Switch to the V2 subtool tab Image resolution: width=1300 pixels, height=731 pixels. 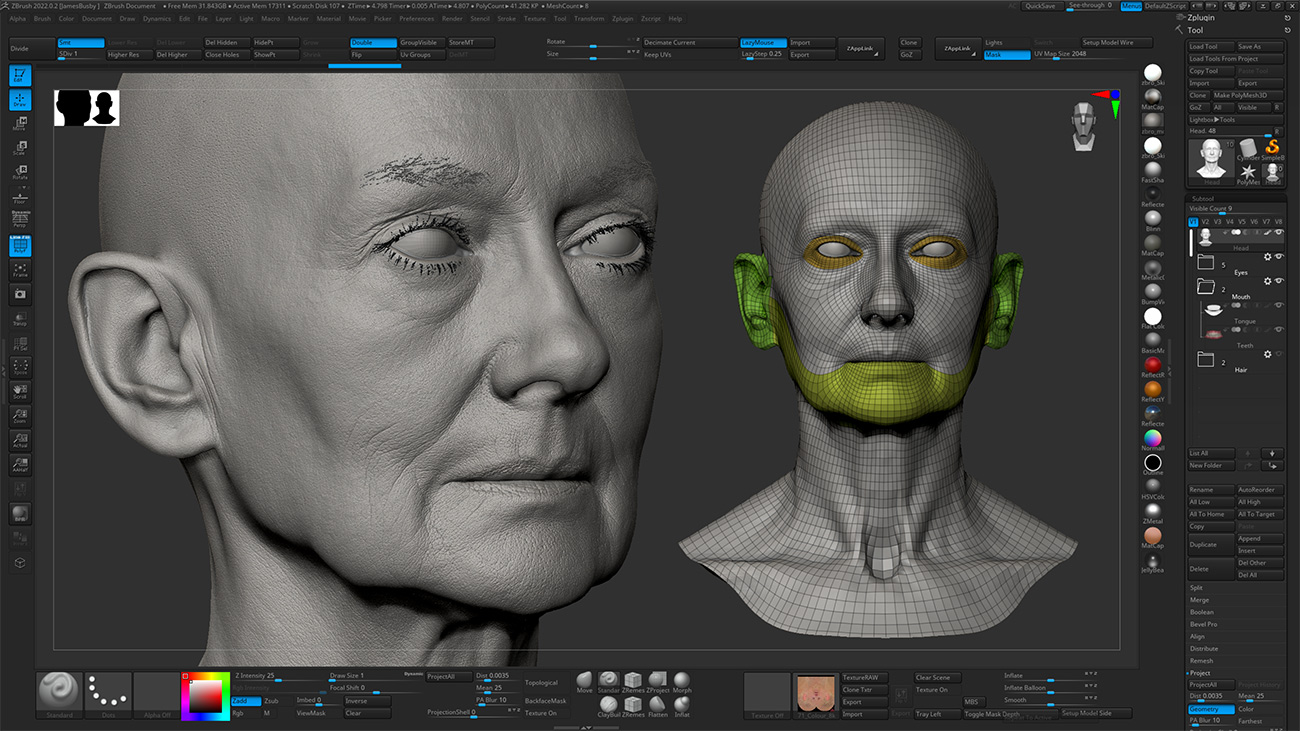pos(1204,222)
